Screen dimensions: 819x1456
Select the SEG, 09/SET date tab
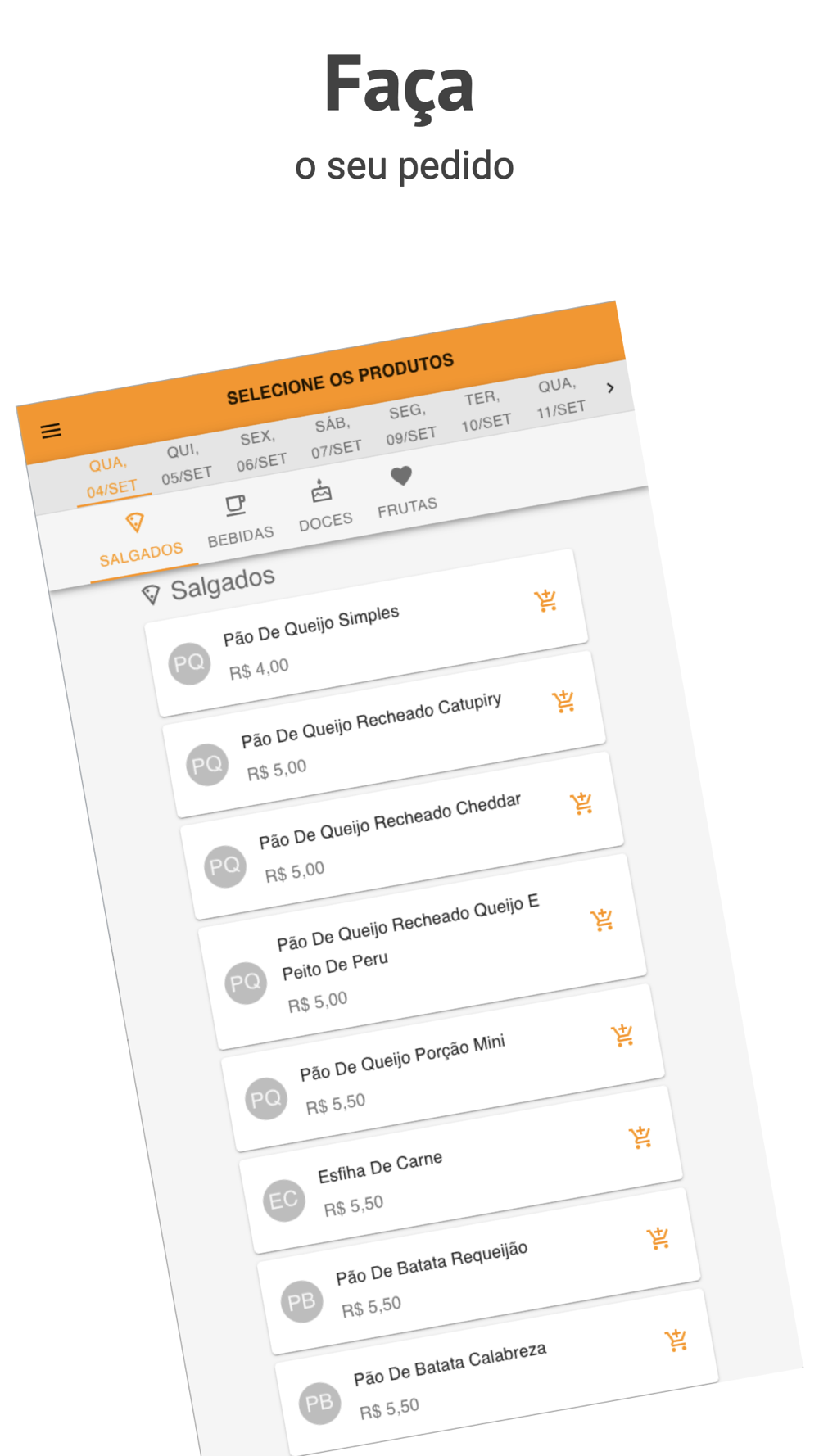pyautogui.click(x=409, y=424)
